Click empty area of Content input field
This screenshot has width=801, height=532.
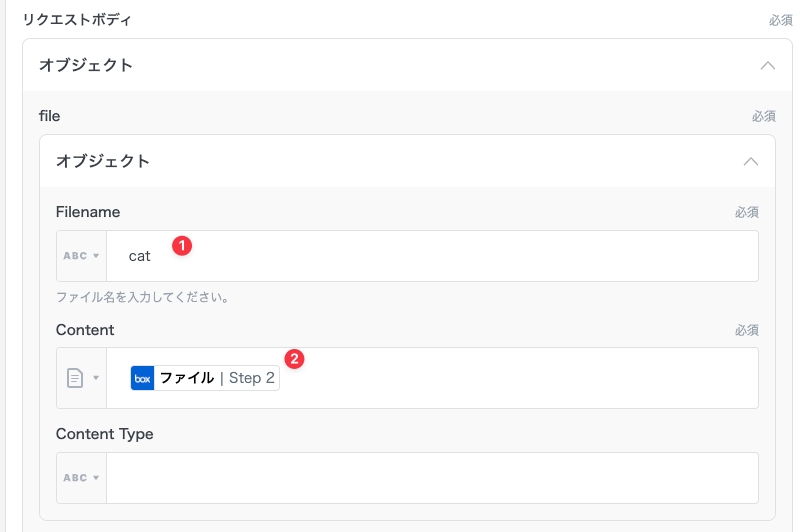pyautogui.click(x=520, y=378)
